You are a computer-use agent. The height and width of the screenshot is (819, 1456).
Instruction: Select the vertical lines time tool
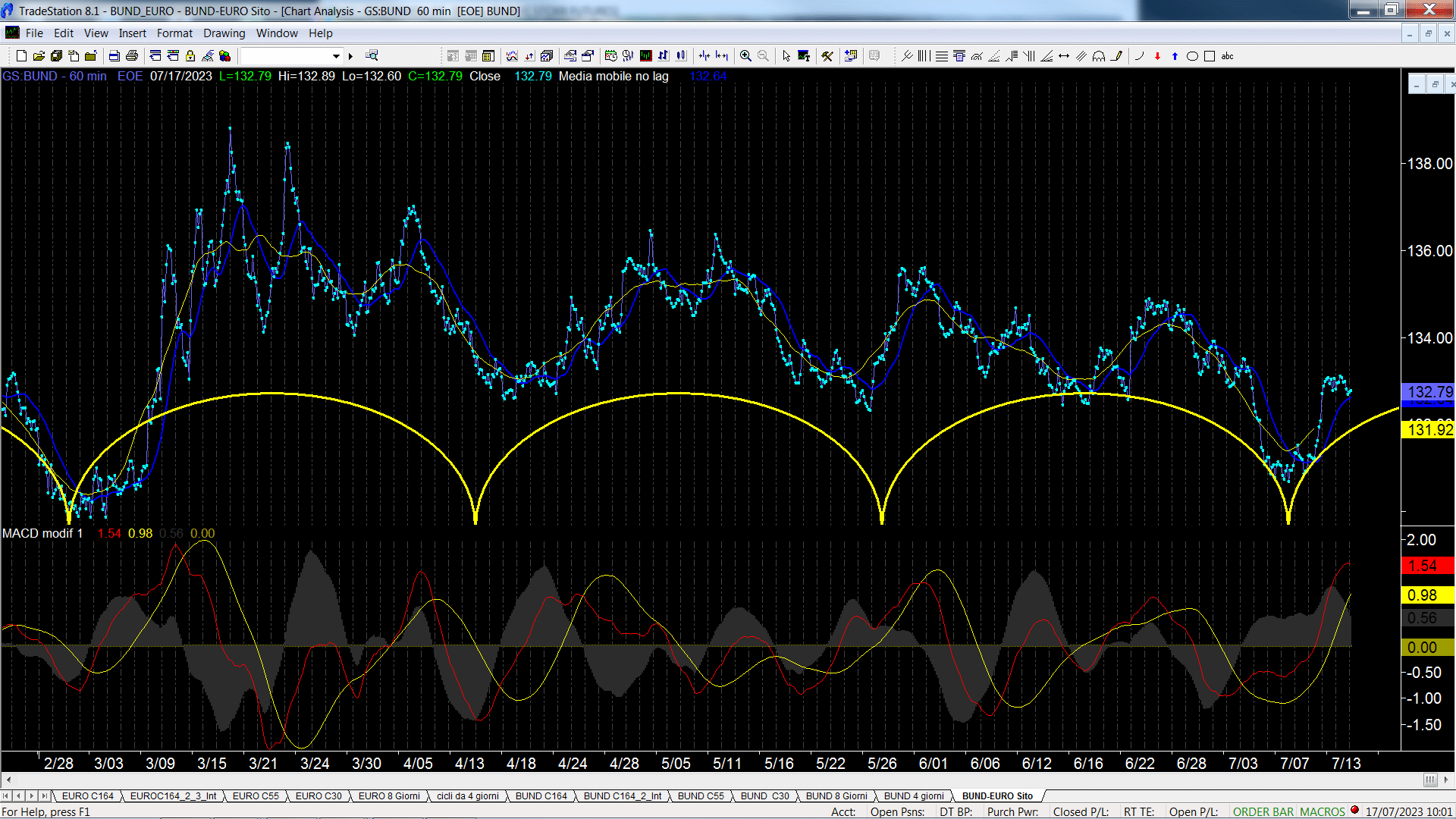pos(924,55)
